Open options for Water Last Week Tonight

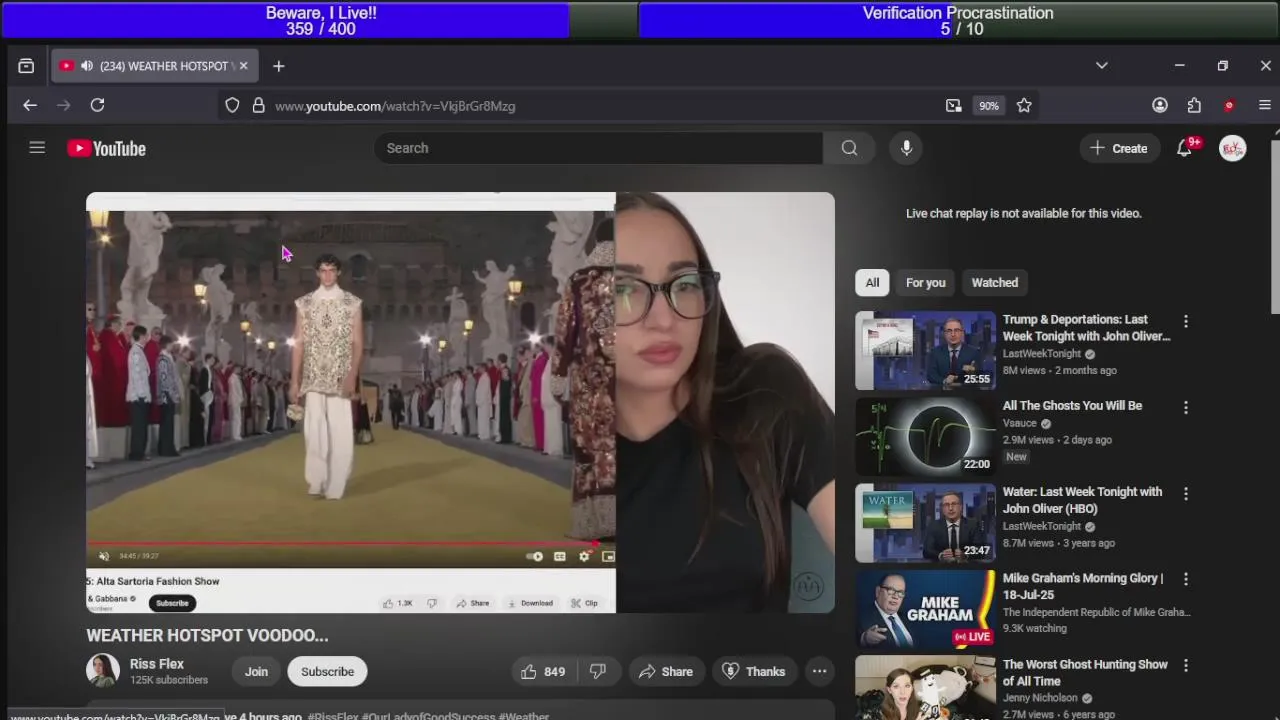pos(1186,494)
